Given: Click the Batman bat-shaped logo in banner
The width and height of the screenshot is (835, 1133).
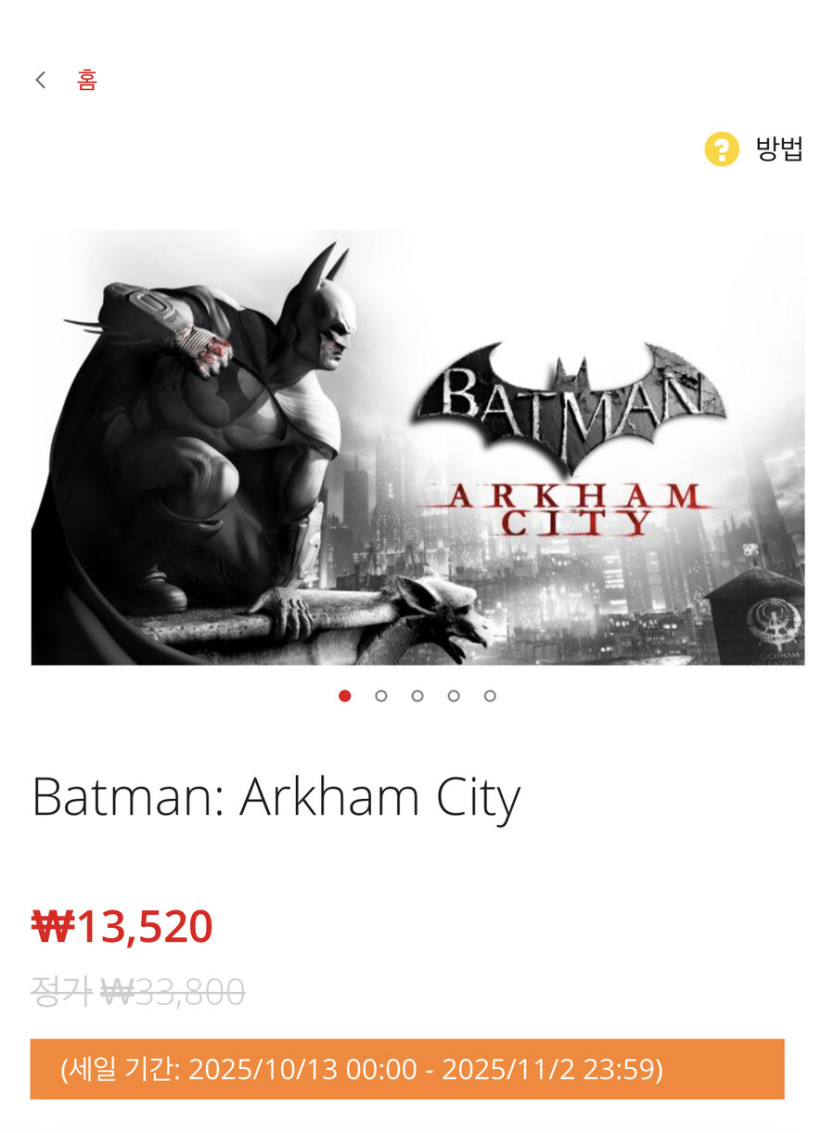Looking at the screenshot, I should click(x=569, y=400).
